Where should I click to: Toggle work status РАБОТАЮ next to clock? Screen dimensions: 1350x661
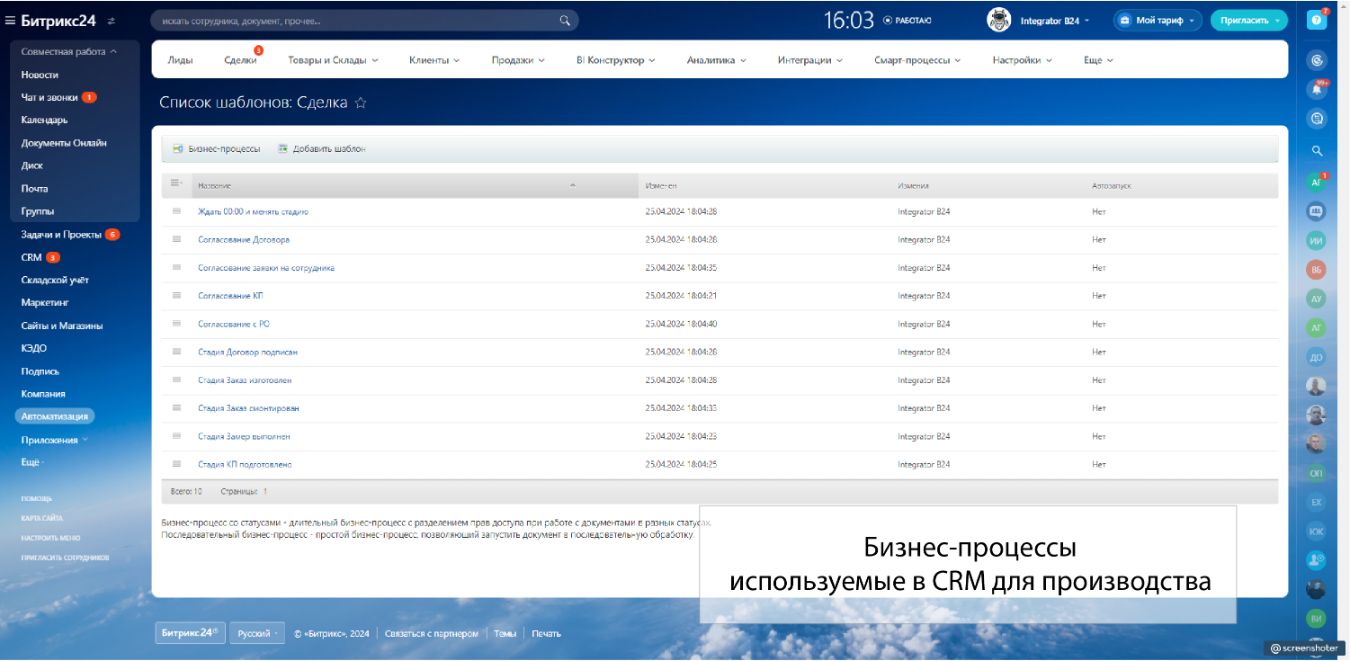908,20
